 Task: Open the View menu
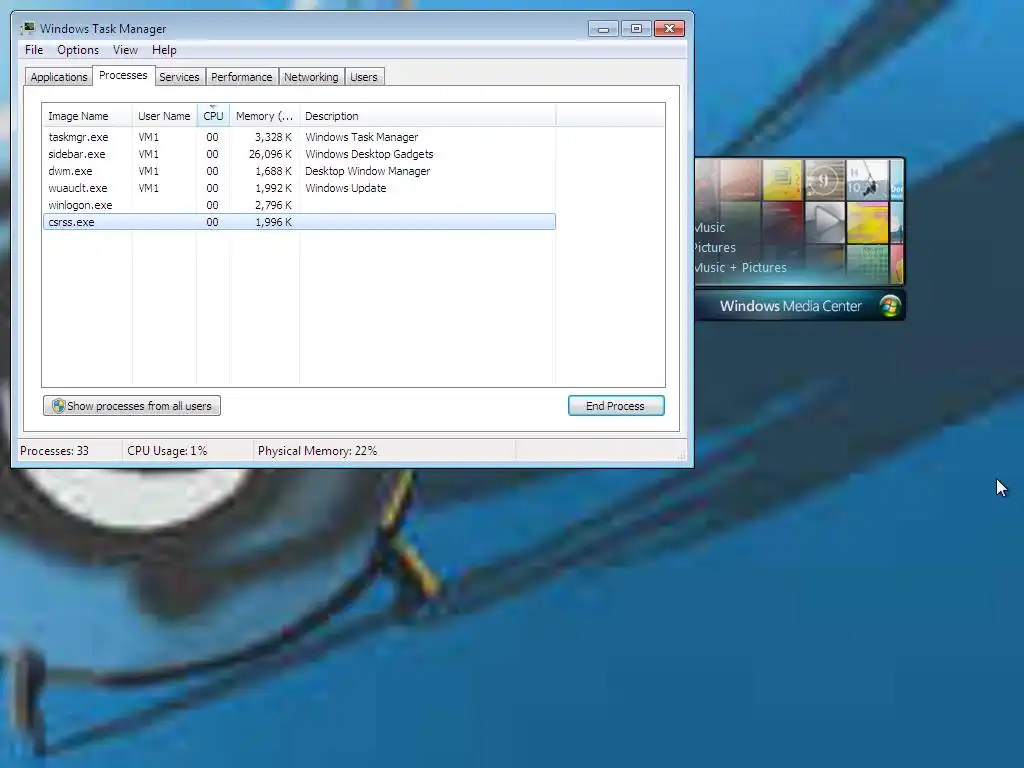click(125, 50)
